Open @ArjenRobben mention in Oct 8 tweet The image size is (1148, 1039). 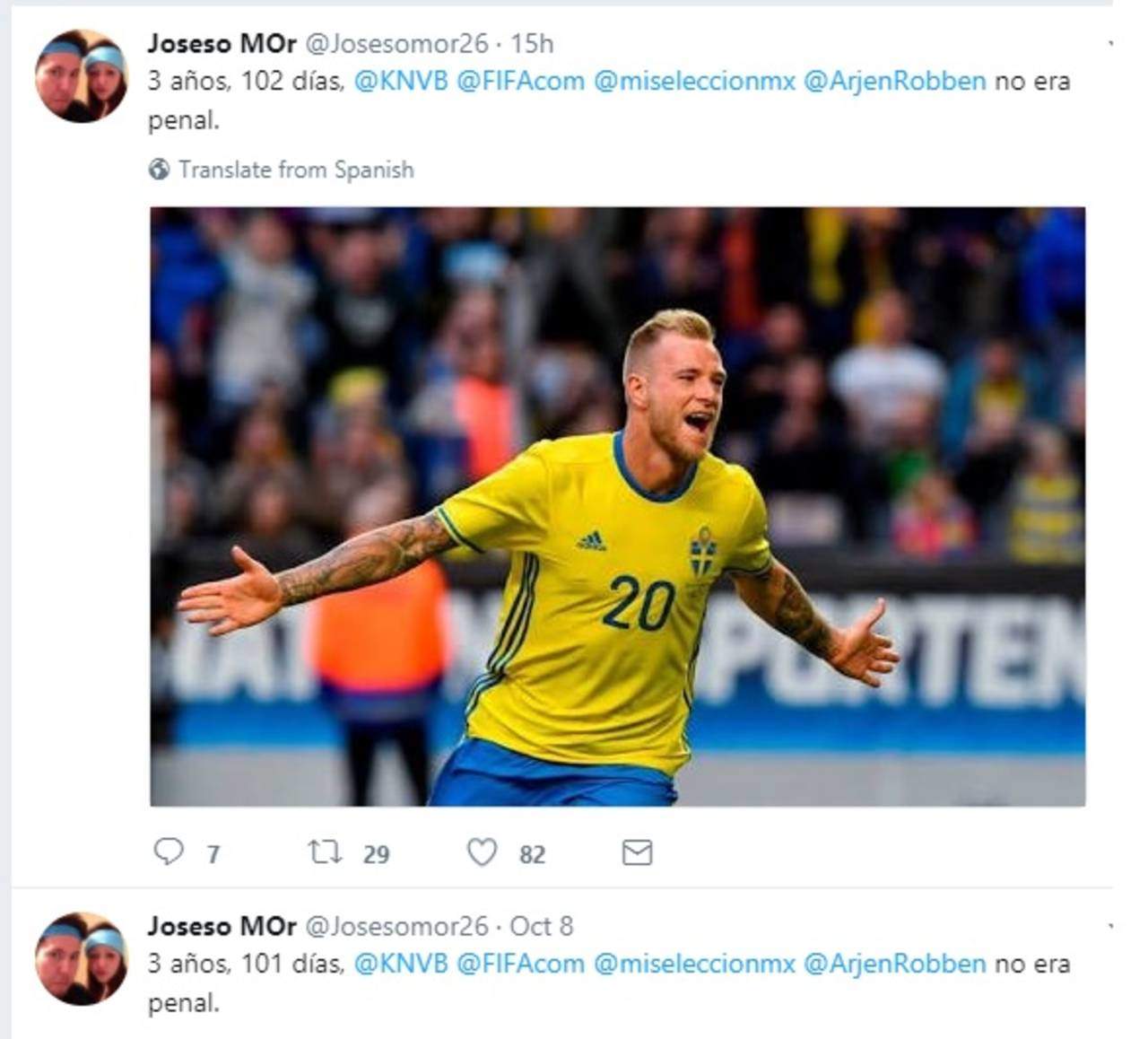coord(894,964)
